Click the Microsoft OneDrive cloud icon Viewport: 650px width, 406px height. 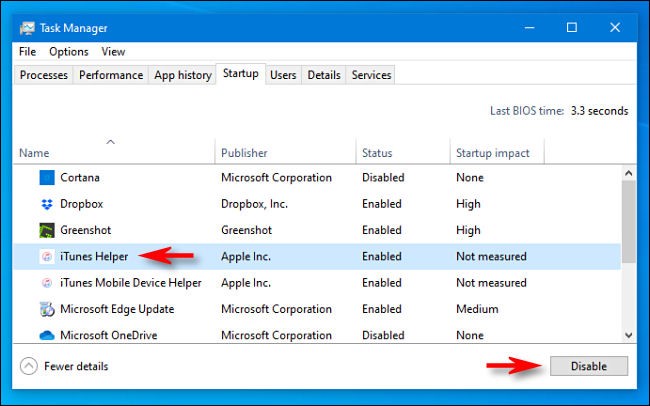pos(47,335)
